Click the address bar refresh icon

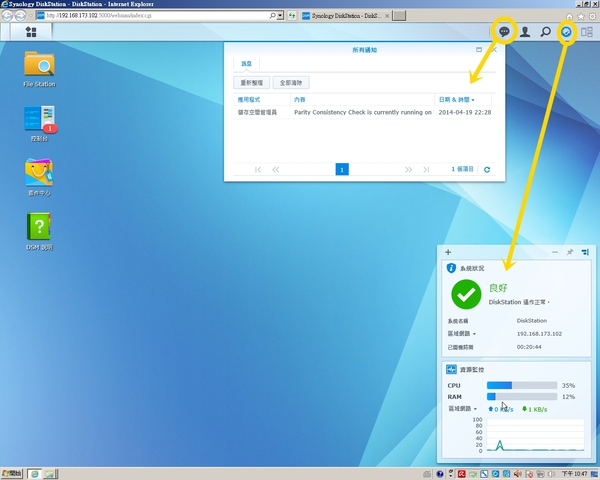click(x=292, y=16)
